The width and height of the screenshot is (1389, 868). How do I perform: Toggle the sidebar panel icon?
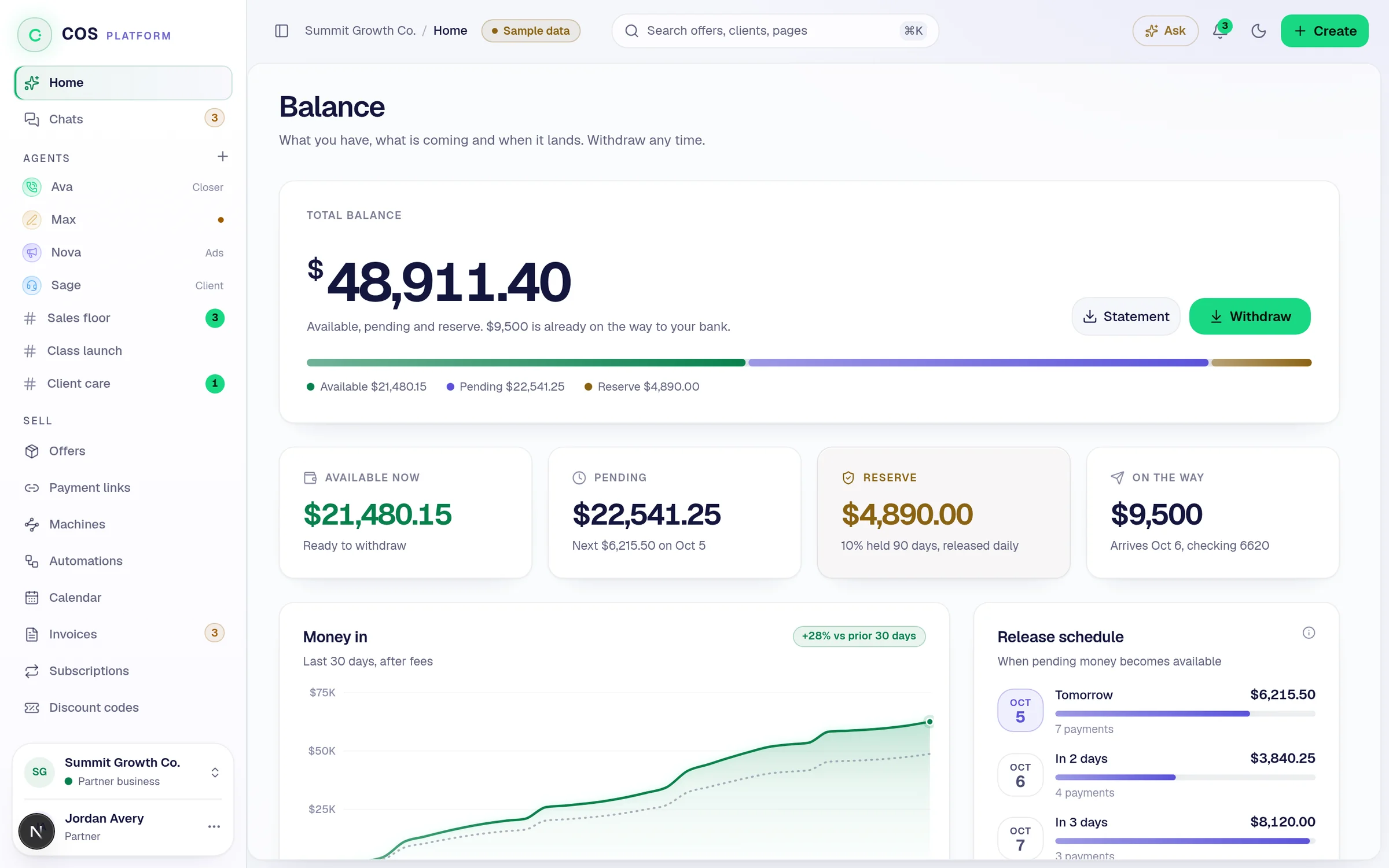point(281,31)
